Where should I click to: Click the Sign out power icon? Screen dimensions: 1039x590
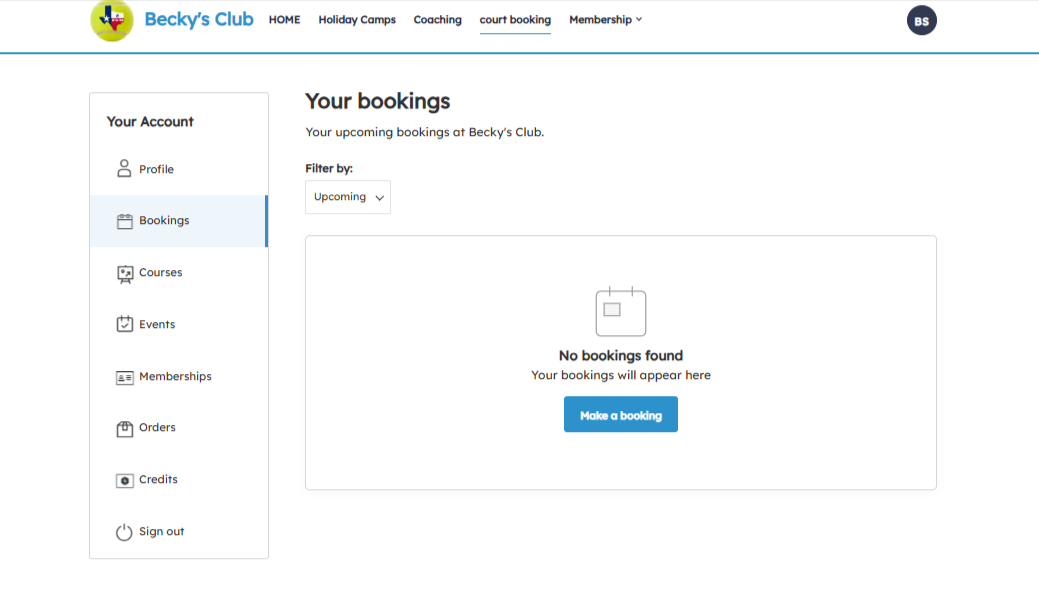pyautogui.click(x=124, y=532)
